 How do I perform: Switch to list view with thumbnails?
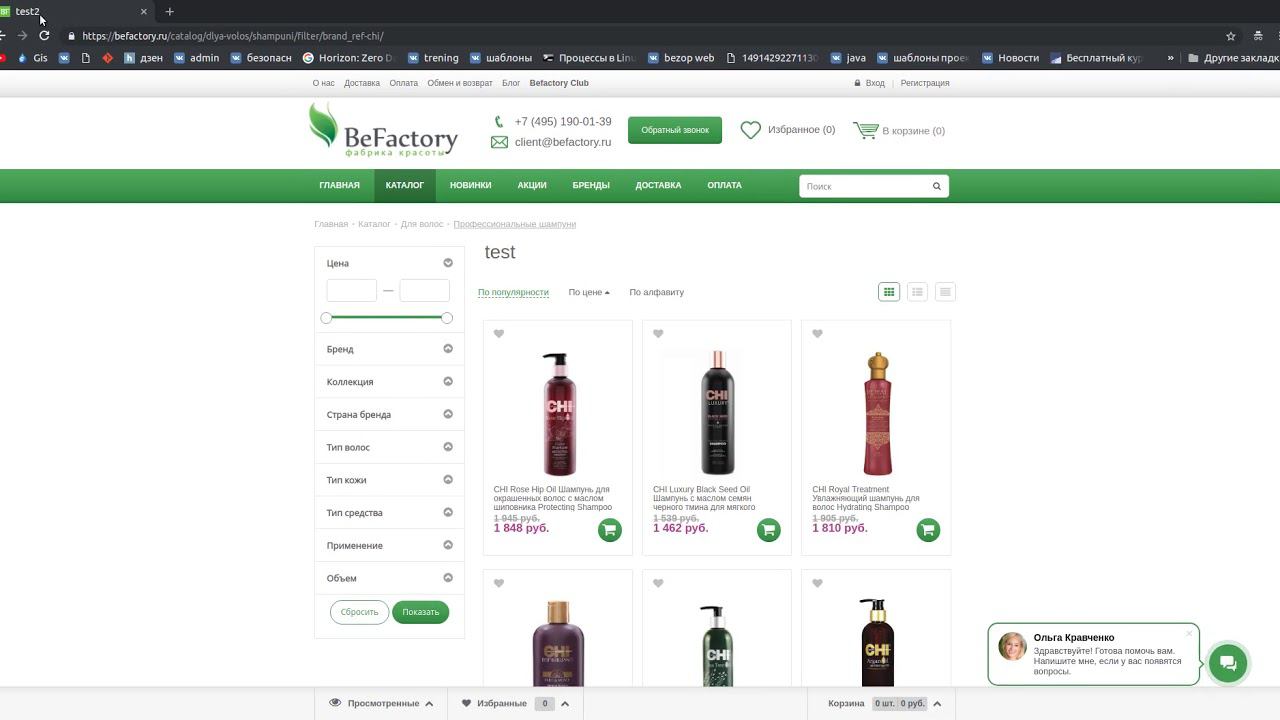pyautogui.click(x=917, y=292)
